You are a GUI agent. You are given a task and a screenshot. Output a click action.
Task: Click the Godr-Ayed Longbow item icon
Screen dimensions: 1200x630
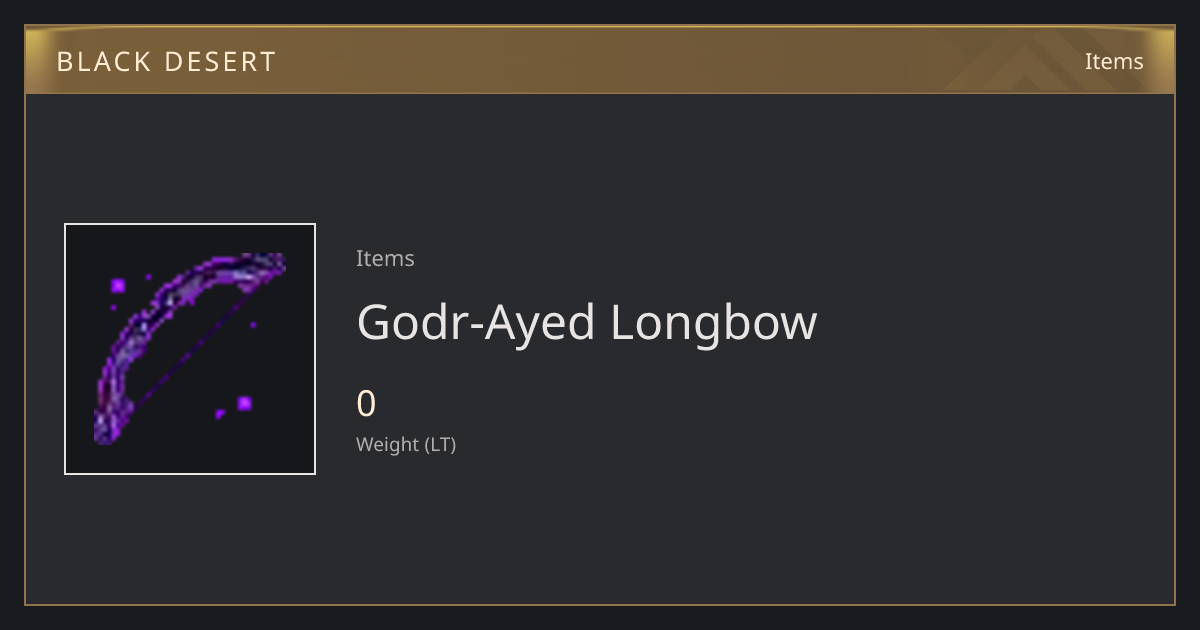click(x=190, y=349)
